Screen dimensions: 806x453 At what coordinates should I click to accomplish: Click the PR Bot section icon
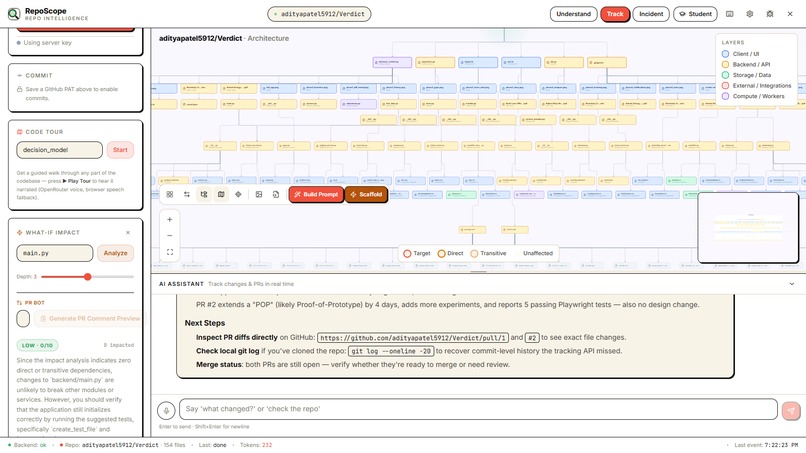tap(20, 303)
